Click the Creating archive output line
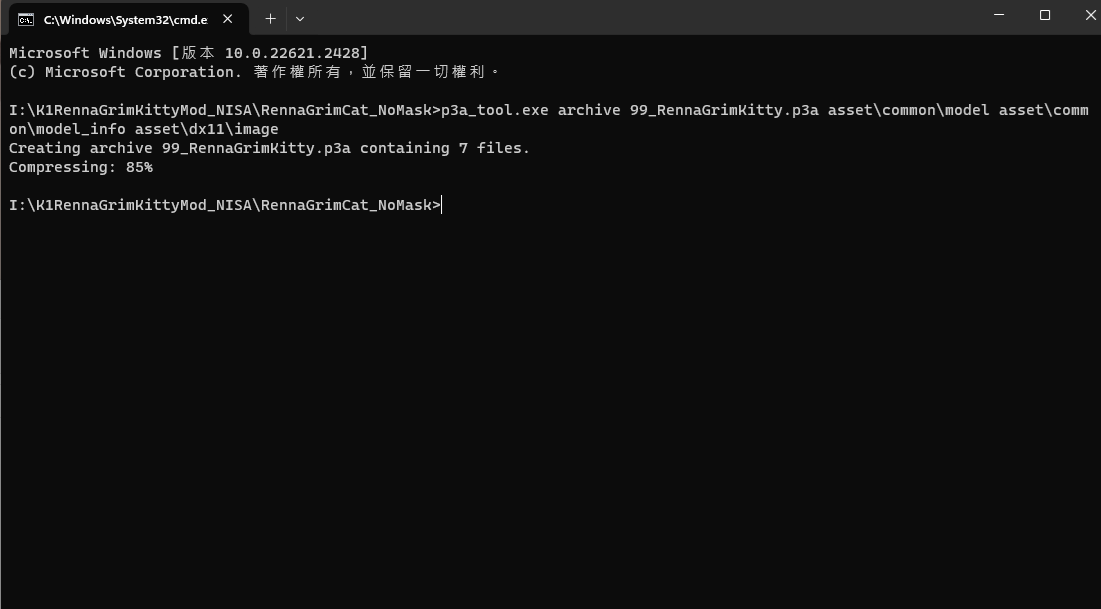The height and width of the screenshot is (609, 1101). coord(268,148)
